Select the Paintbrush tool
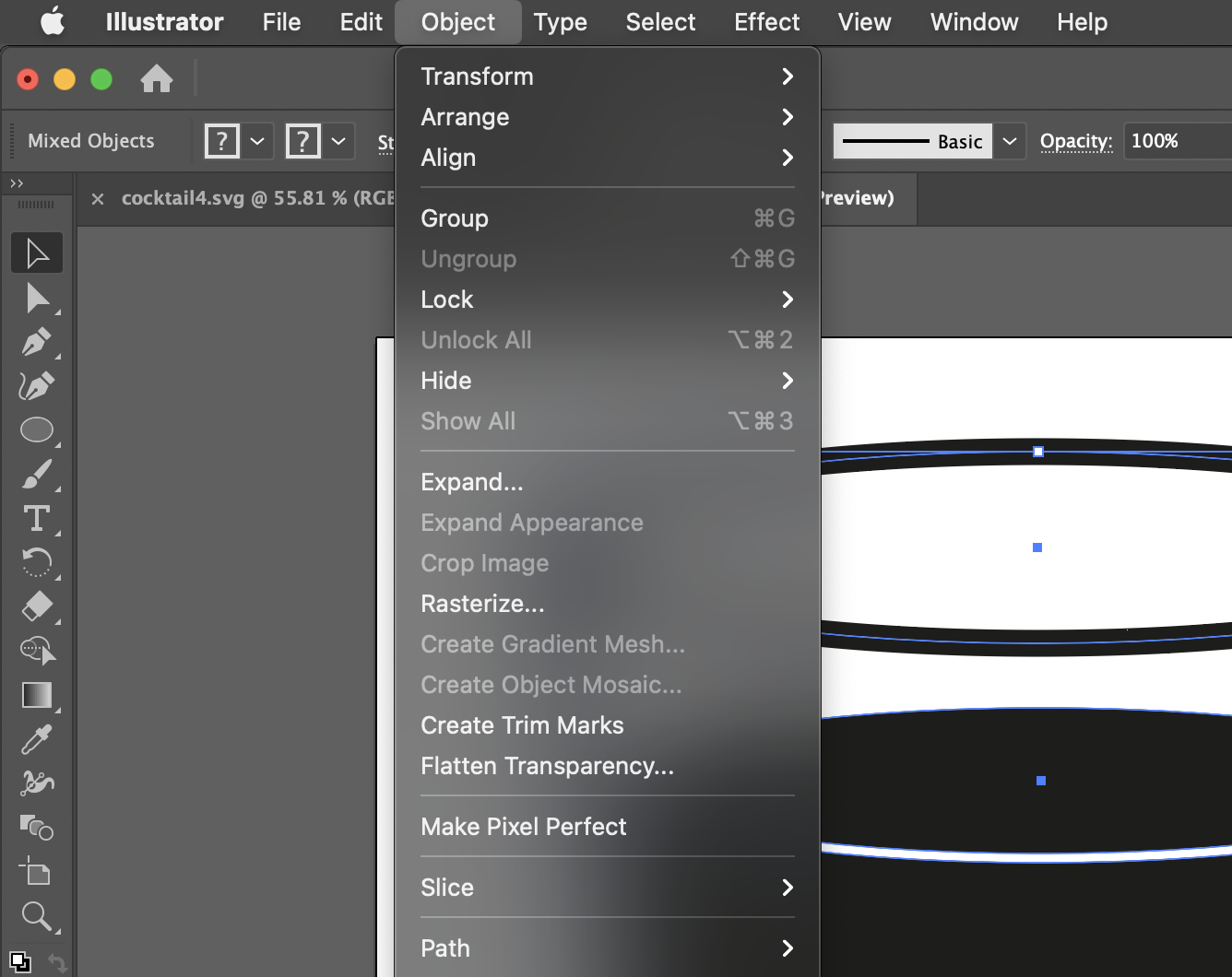This screenshot has width=1232, height=977. pos(37,474)
